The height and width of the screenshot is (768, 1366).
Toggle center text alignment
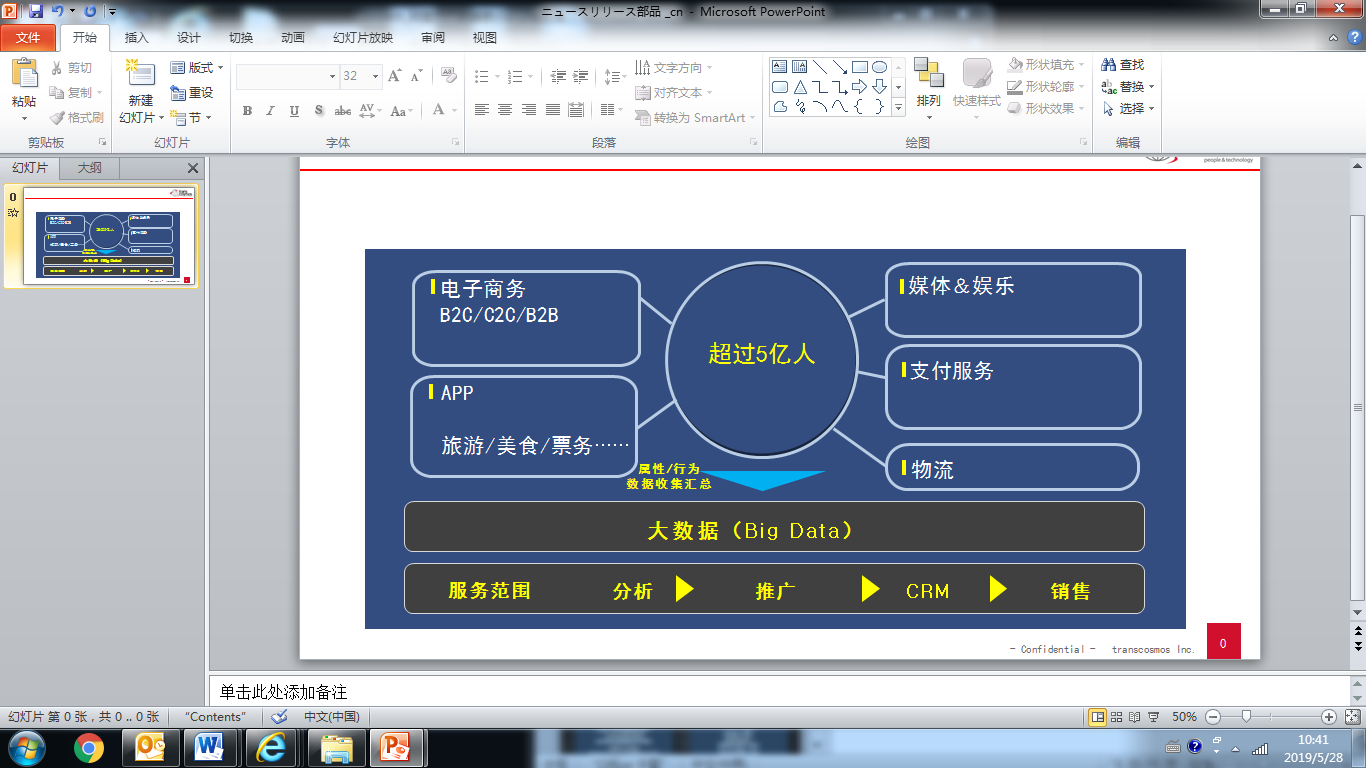[x=505, y=110]
